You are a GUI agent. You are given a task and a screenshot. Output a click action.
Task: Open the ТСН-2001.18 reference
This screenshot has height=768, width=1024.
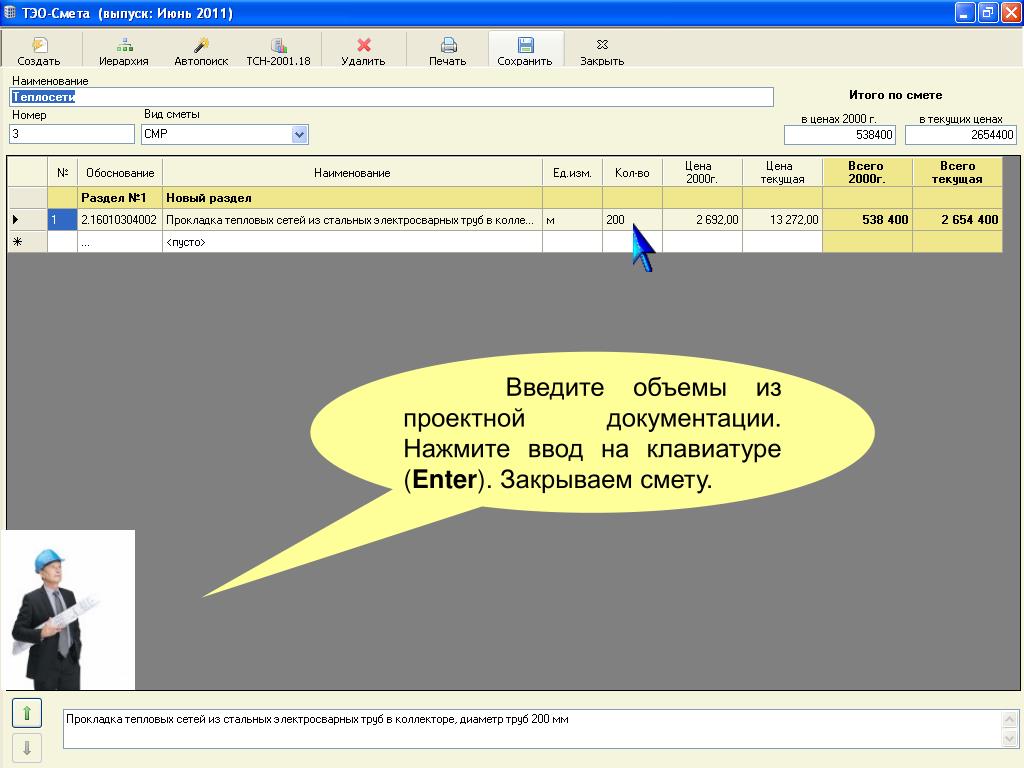[x=279, y=45]
